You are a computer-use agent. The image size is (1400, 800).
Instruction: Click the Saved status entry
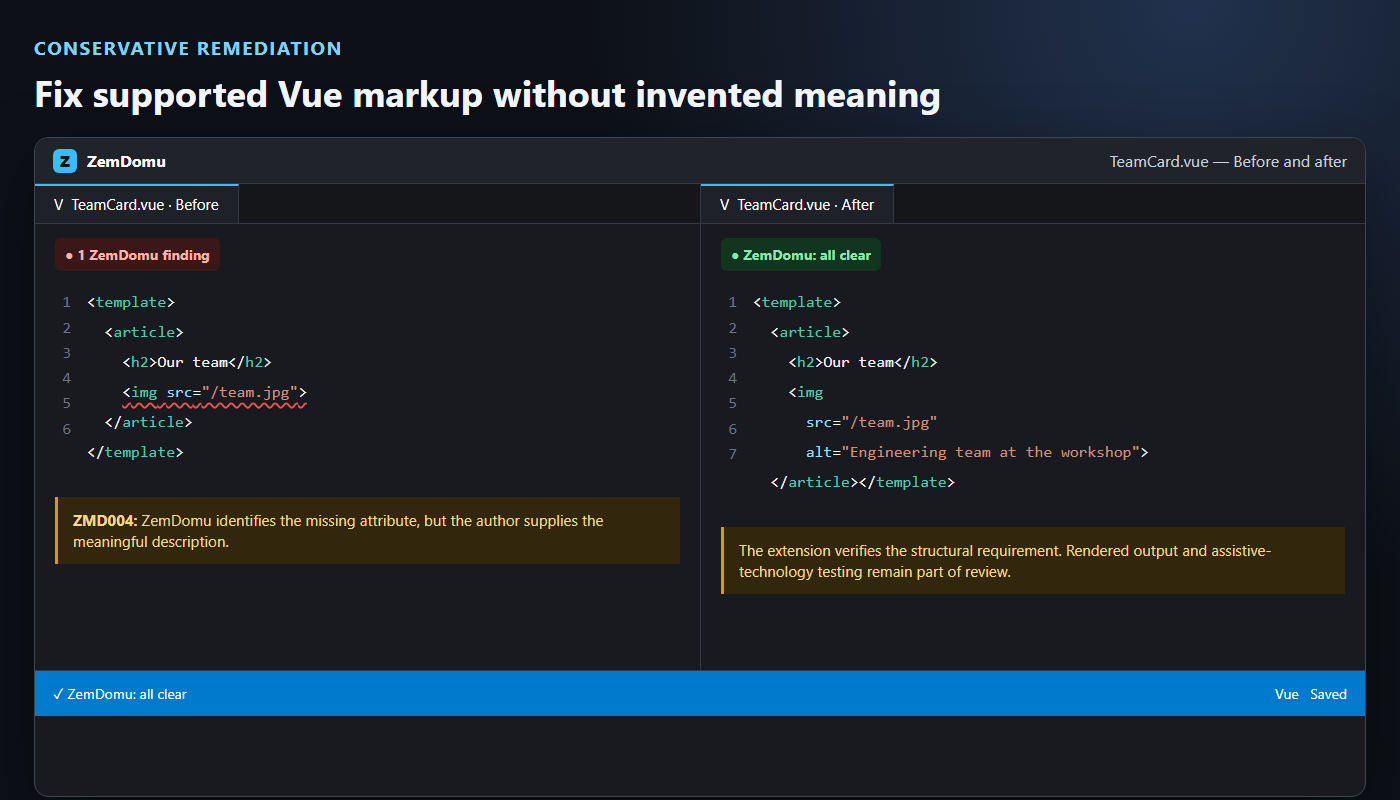point(1329,694)
